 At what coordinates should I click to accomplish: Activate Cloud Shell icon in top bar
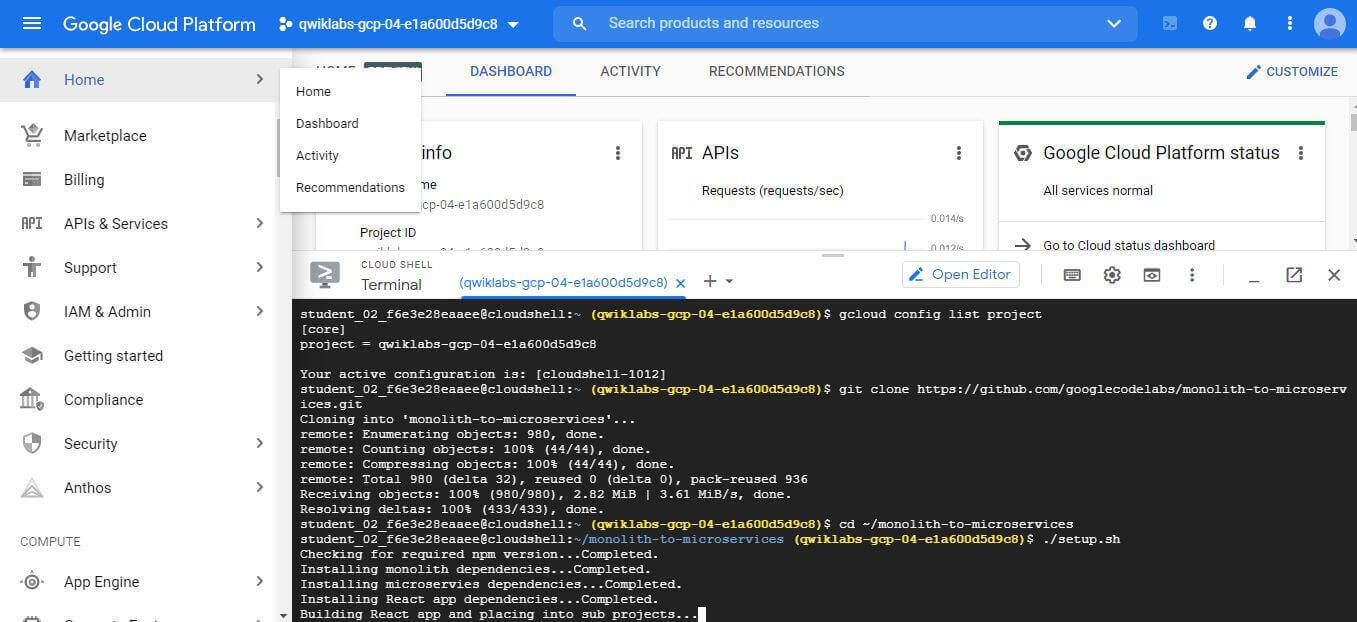pyautogui.click(x=1169, y=23)
